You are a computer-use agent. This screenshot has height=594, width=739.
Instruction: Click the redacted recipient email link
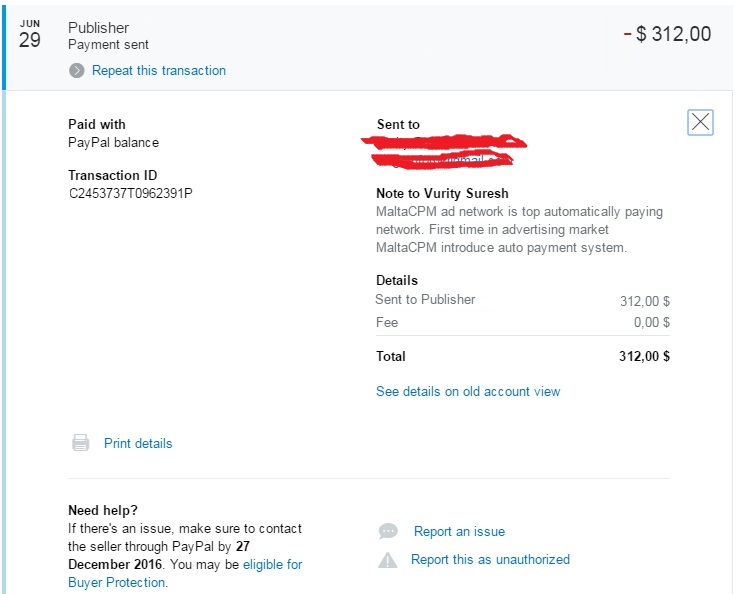(x=443, y=160)
